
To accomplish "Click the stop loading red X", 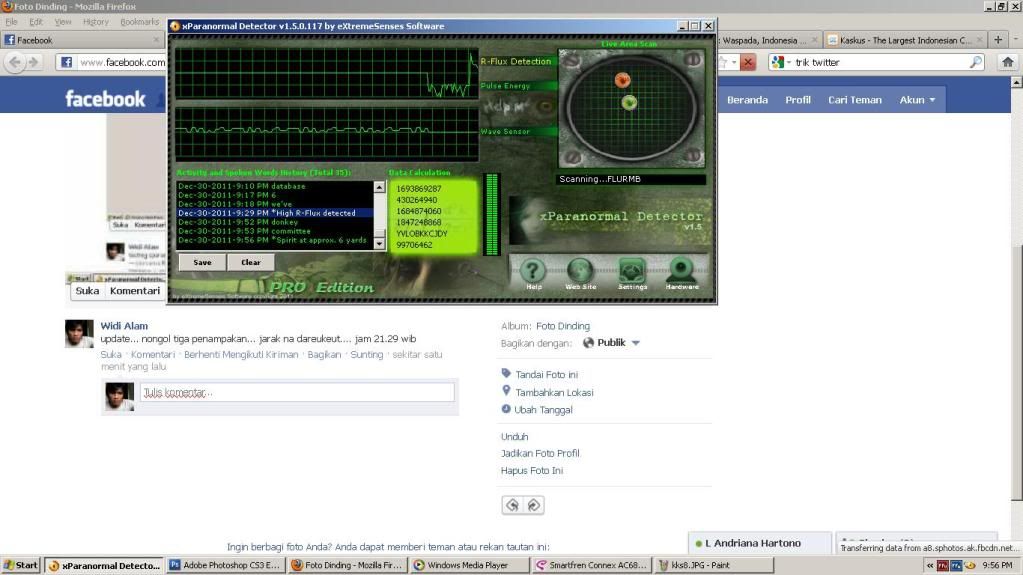I will (748, 62).
